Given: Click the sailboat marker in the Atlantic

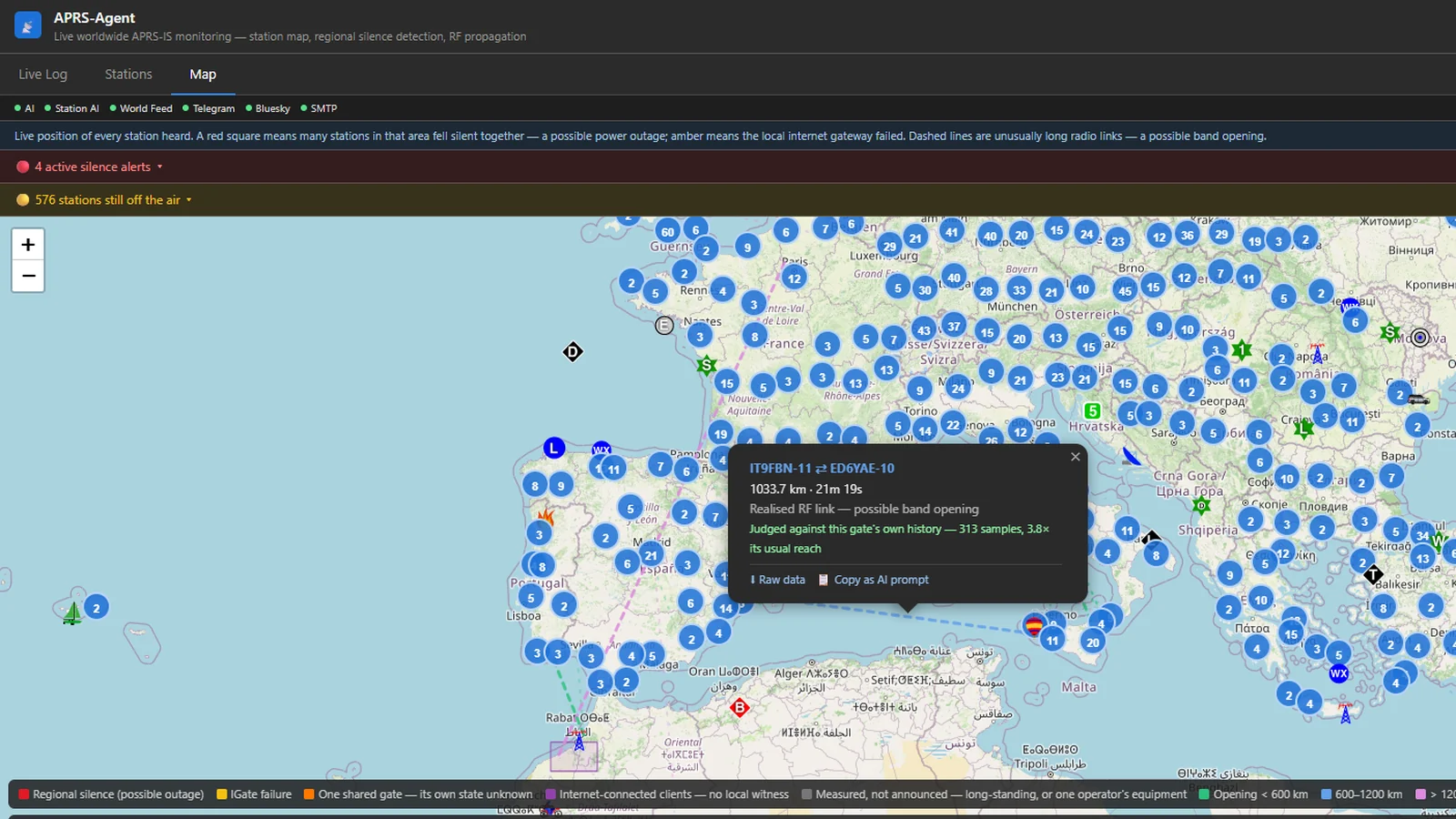Looking at the screenshot, I should click(73, 613).
